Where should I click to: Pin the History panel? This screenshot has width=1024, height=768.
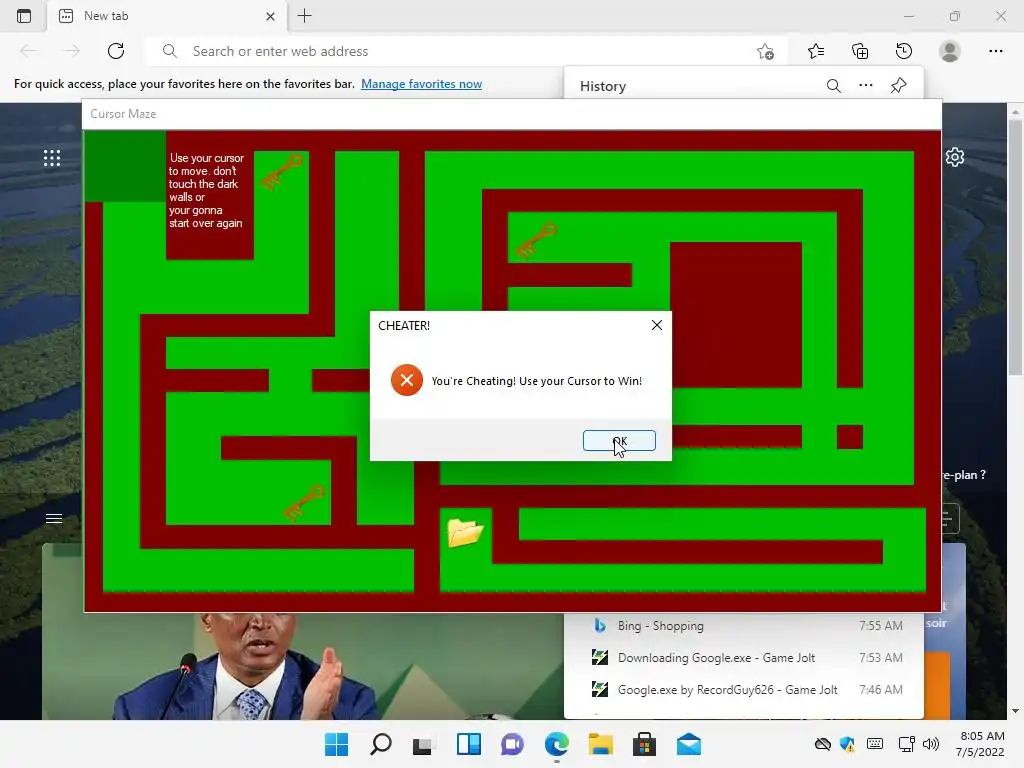coord(899,86)
